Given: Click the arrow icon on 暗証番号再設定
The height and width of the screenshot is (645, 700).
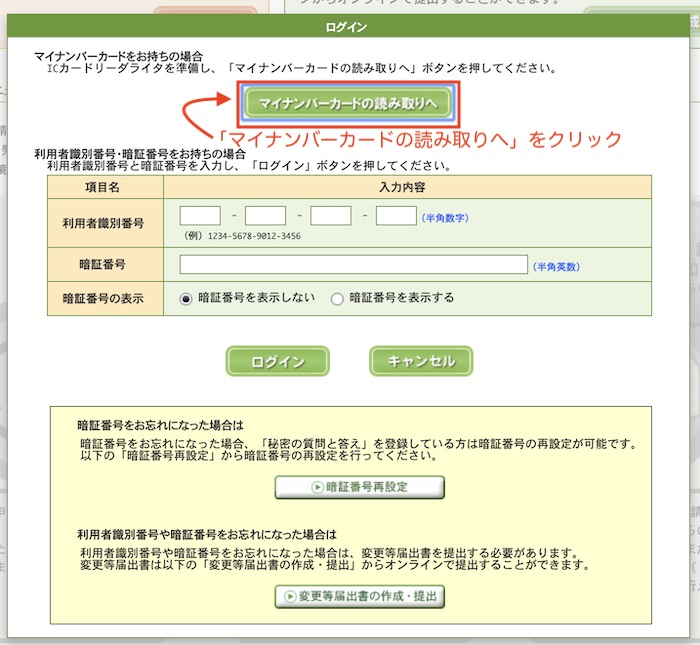Looking at the screenshot, I should click(317, 487).
